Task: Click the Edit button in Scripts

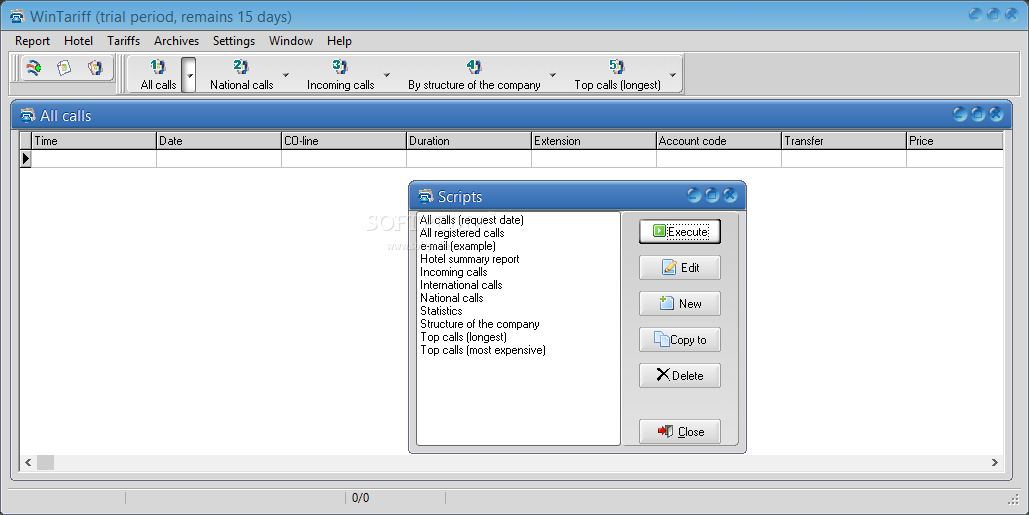Action: 680,268
